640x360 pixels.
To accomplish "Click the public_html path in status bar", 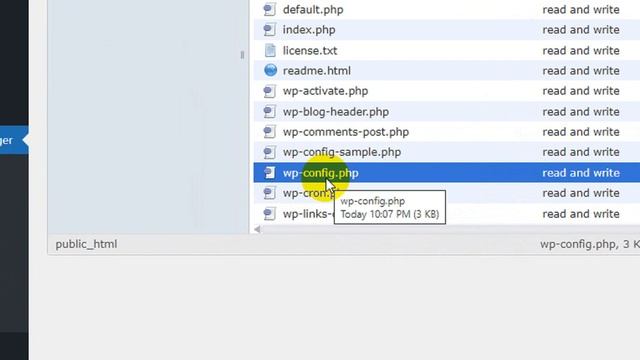I will click(86, 244).
